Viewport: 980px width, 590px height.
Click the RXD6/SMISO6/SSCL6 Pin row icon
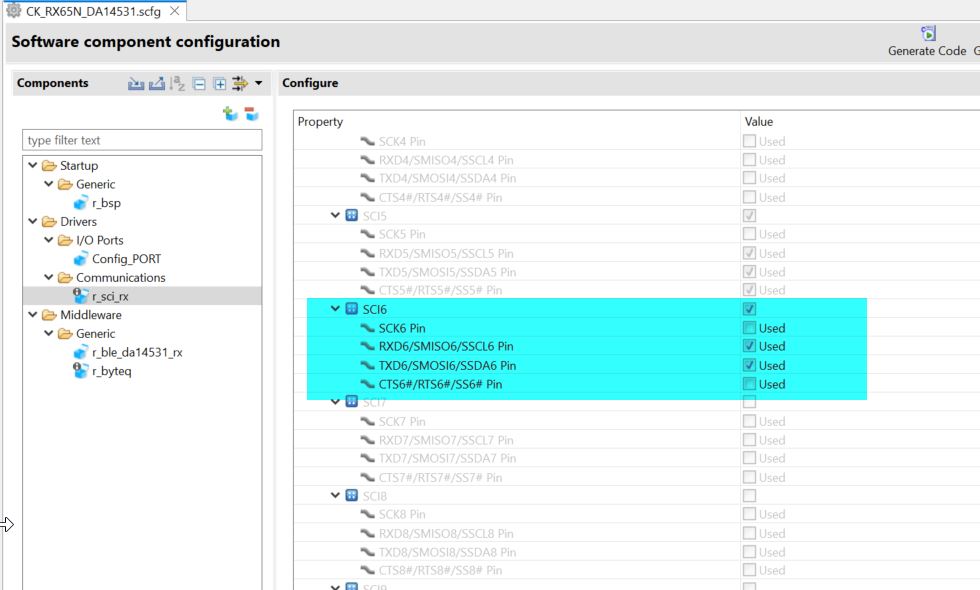368,346
